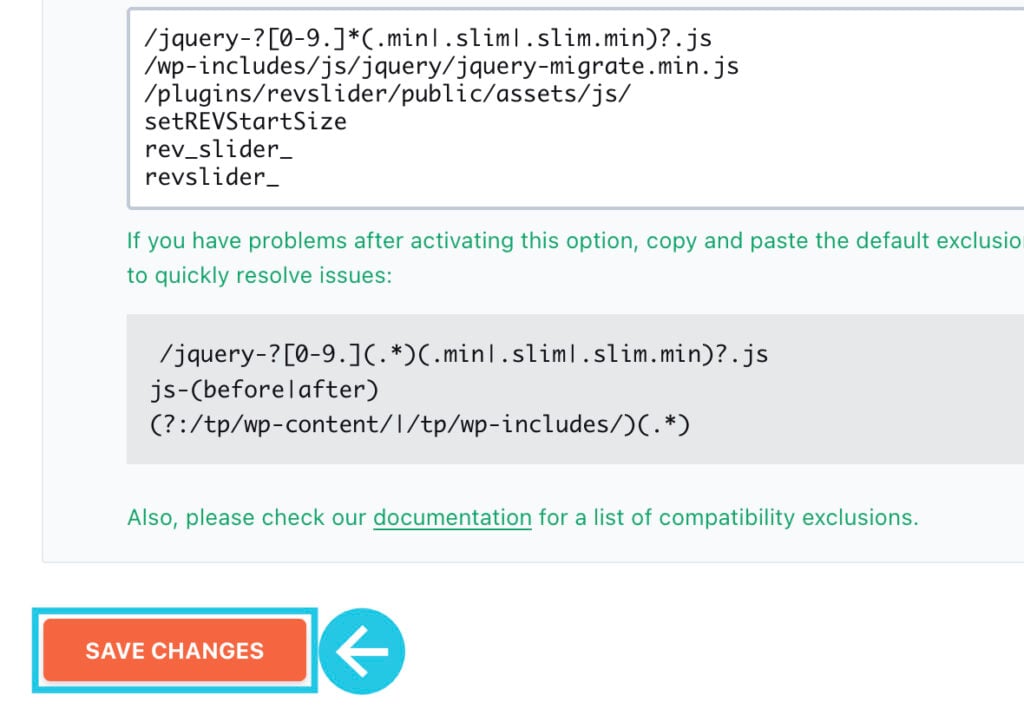
Task: Click the revslider_ entry in the textarea
Action: pos(212,177)
